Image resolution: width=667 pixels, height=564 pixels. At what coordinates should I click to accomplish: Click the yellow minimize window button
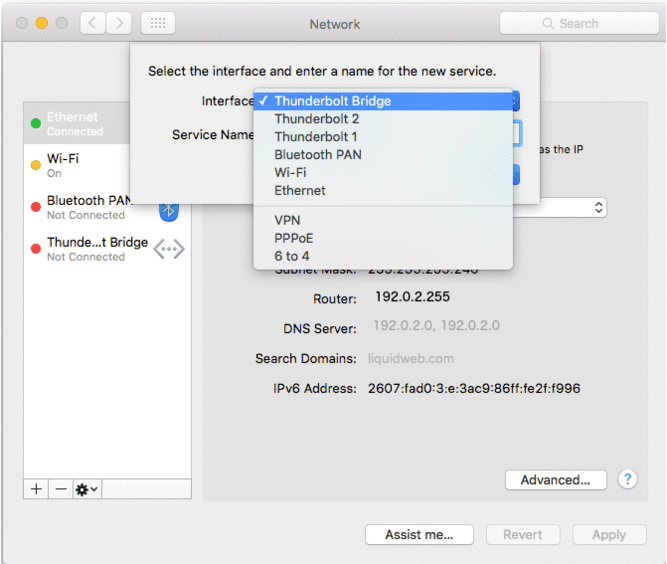(42, 23)
